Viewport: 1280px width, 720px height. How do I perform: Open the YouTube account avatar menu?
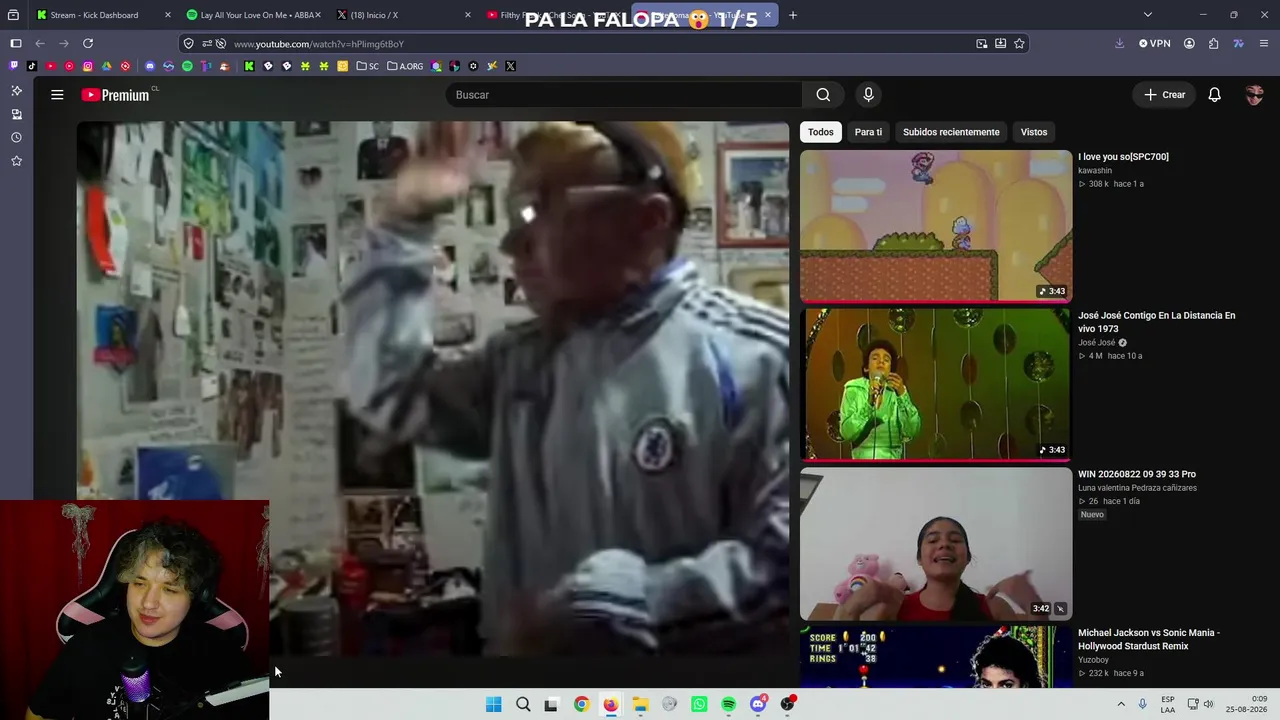click(x=1255, y=95)
